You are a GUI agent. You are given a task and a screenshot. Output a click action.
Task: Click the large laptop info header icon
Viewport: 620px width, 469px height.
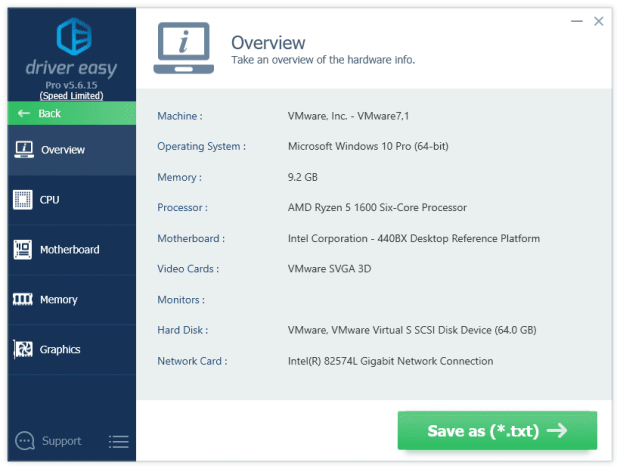coord(183,49)
